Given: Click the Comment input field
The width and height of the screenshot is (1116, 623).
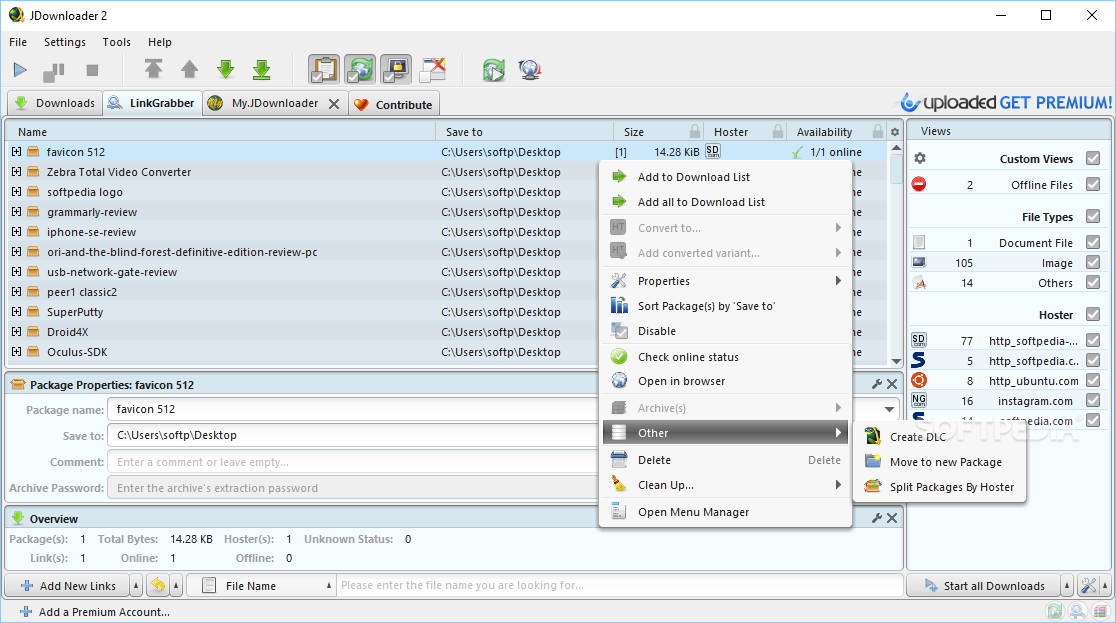Looking at the screenshot, I should pyautogui.click(x=352, y=462).
